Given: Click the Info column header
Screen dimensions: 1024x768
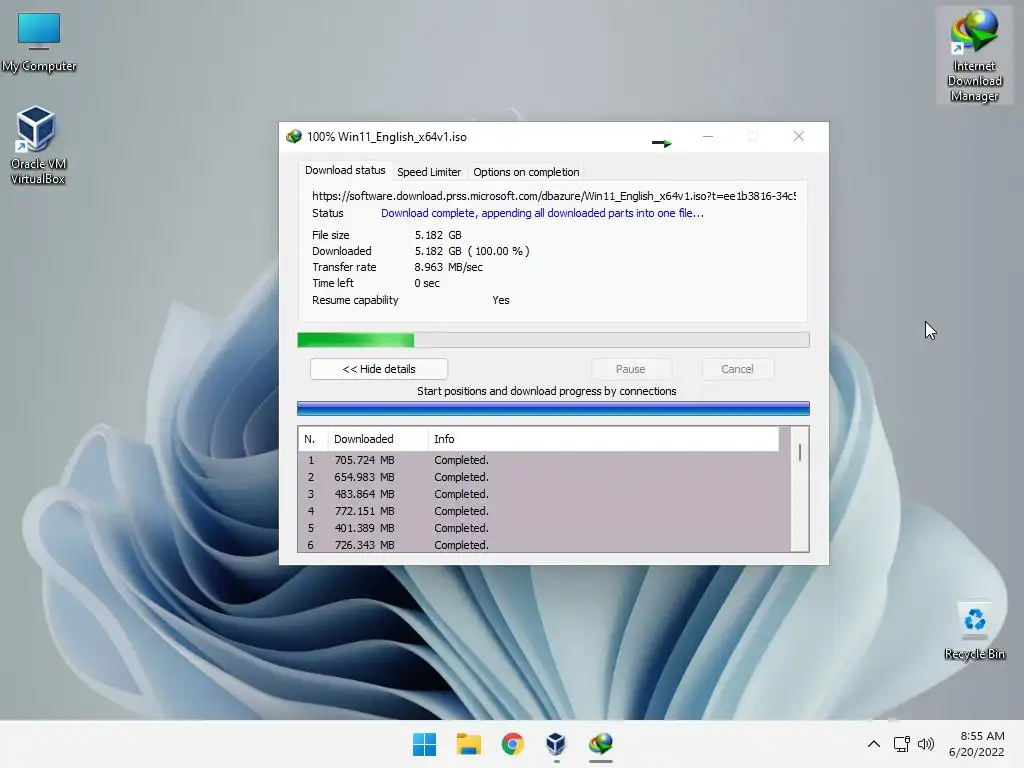Looking at the screenshot, I should click(x=603, y=439).
